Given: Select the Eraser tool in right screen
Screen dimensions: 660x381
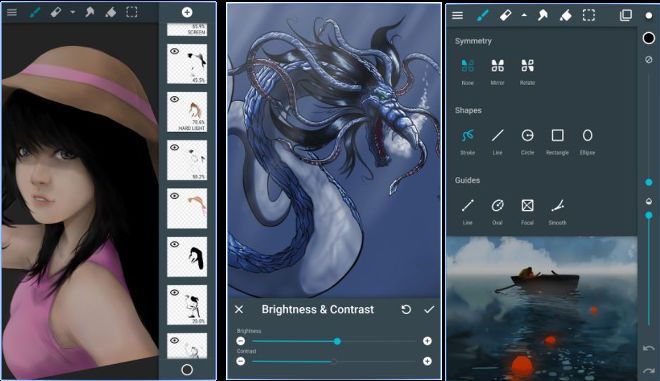Looking at the screenshot, I should (505, 16).
